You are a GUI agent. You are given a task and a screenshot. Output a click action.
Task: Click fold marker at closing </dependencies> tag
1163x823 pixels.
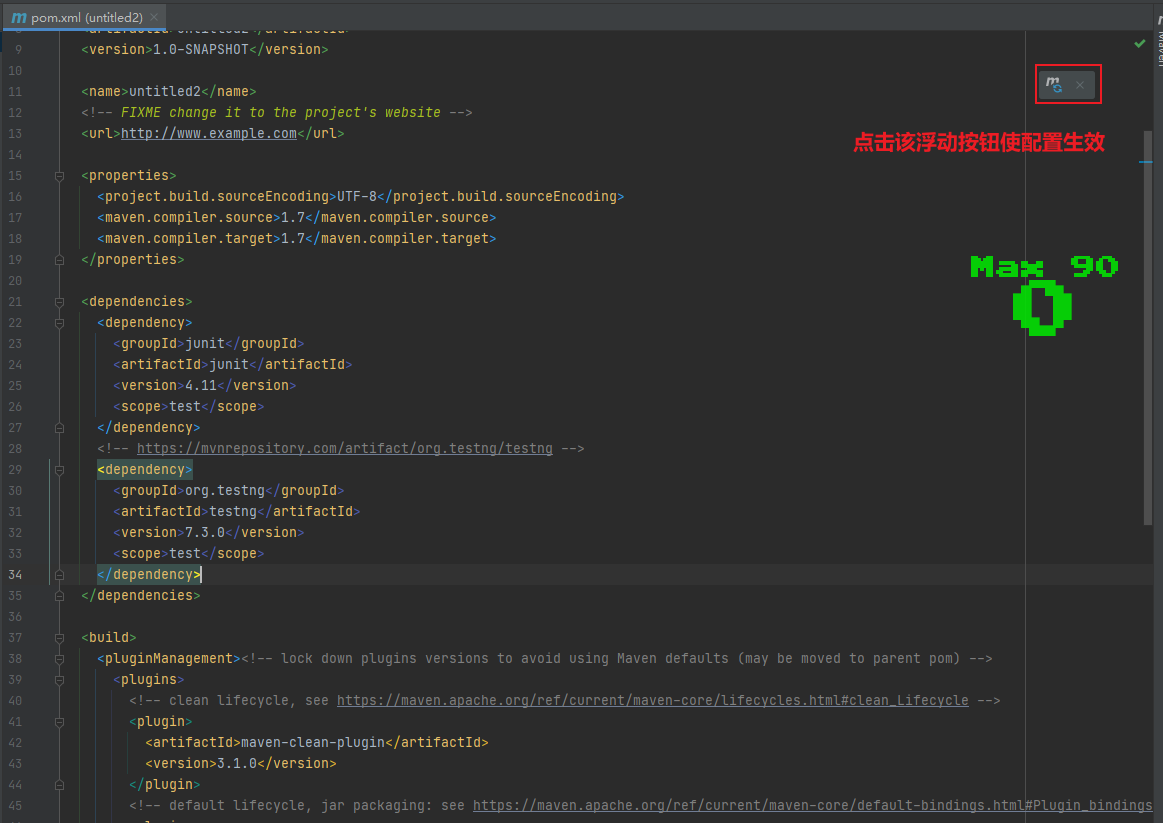pos(59,595)
